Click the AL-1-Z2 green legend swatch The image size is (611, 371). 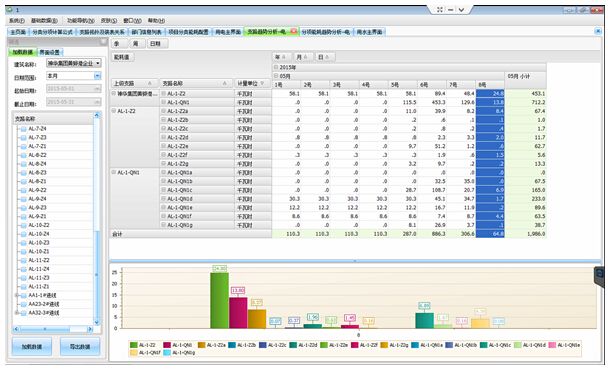(134, 345)
